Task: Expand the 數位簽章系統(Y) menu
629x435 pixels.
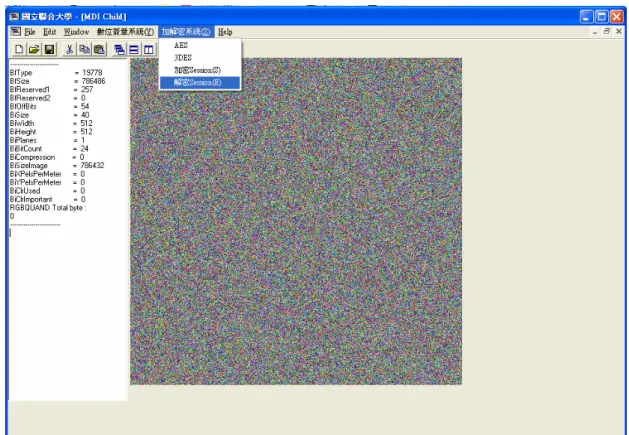Action: click(x=125, y=32)
